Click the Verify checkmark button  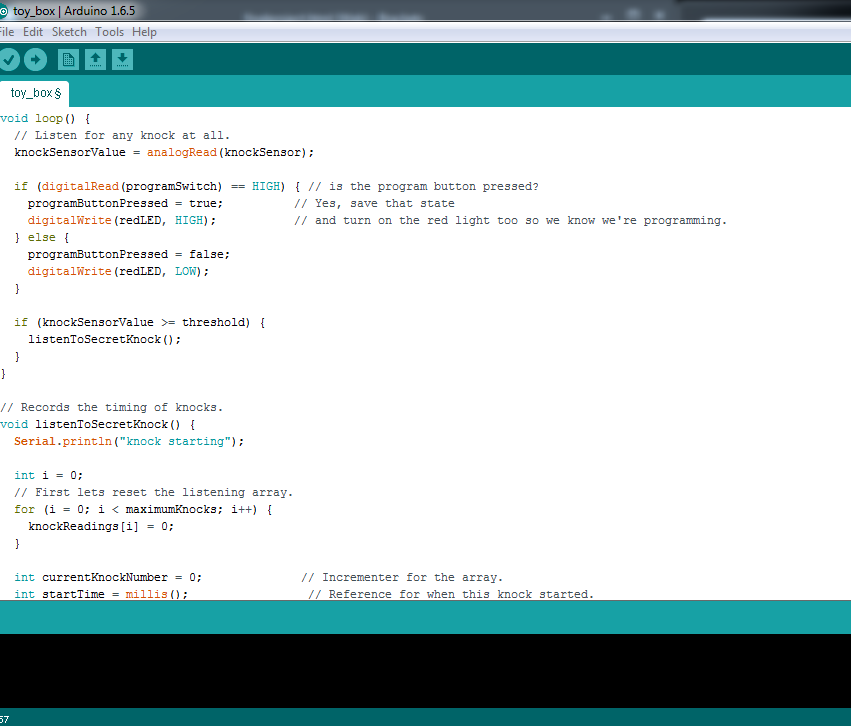click(x=9, y=60)
